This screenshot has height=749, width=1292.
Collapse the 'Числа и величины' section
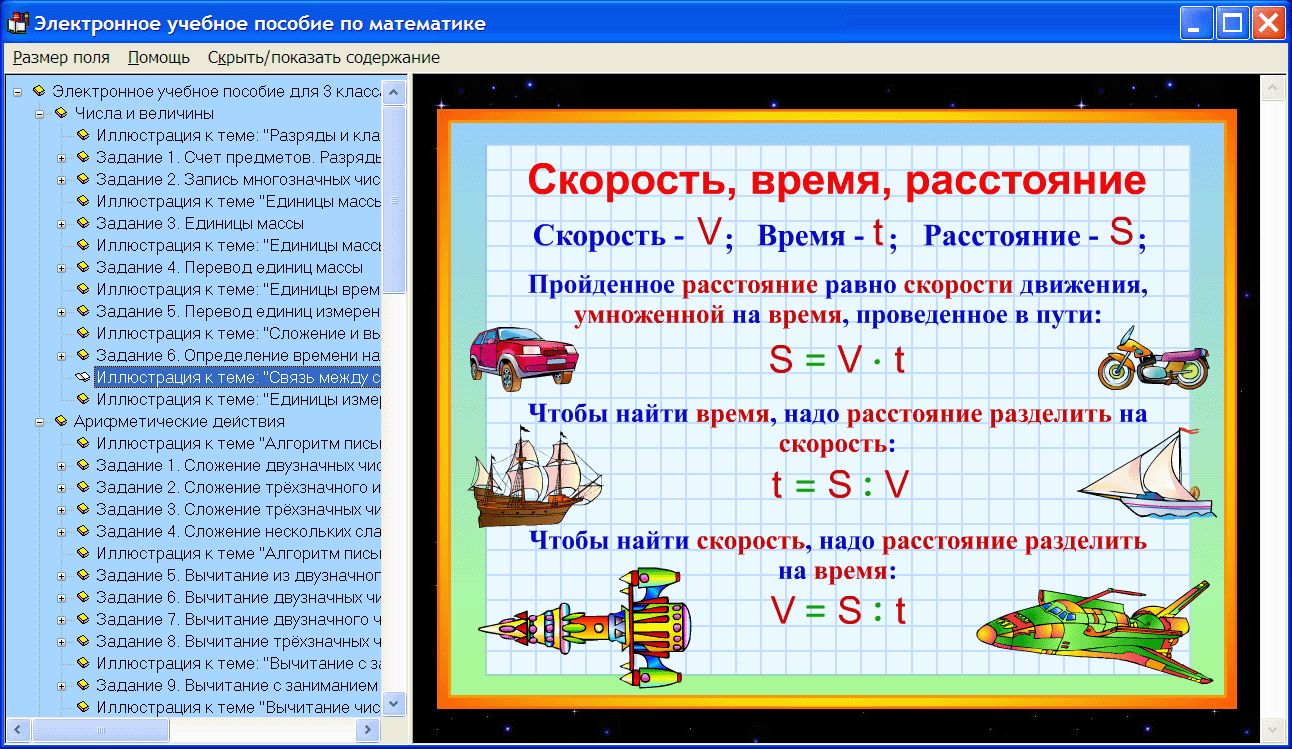pyautogui.click(x=40, y=114)
